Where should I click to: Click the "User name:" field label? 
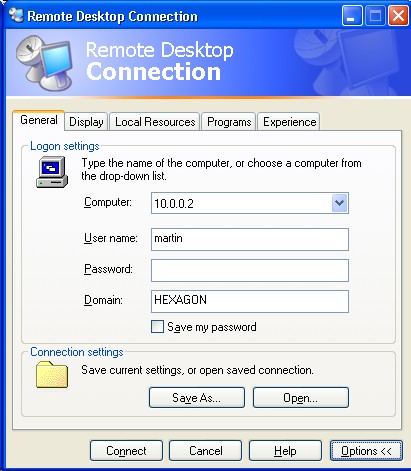click(111, 238)
